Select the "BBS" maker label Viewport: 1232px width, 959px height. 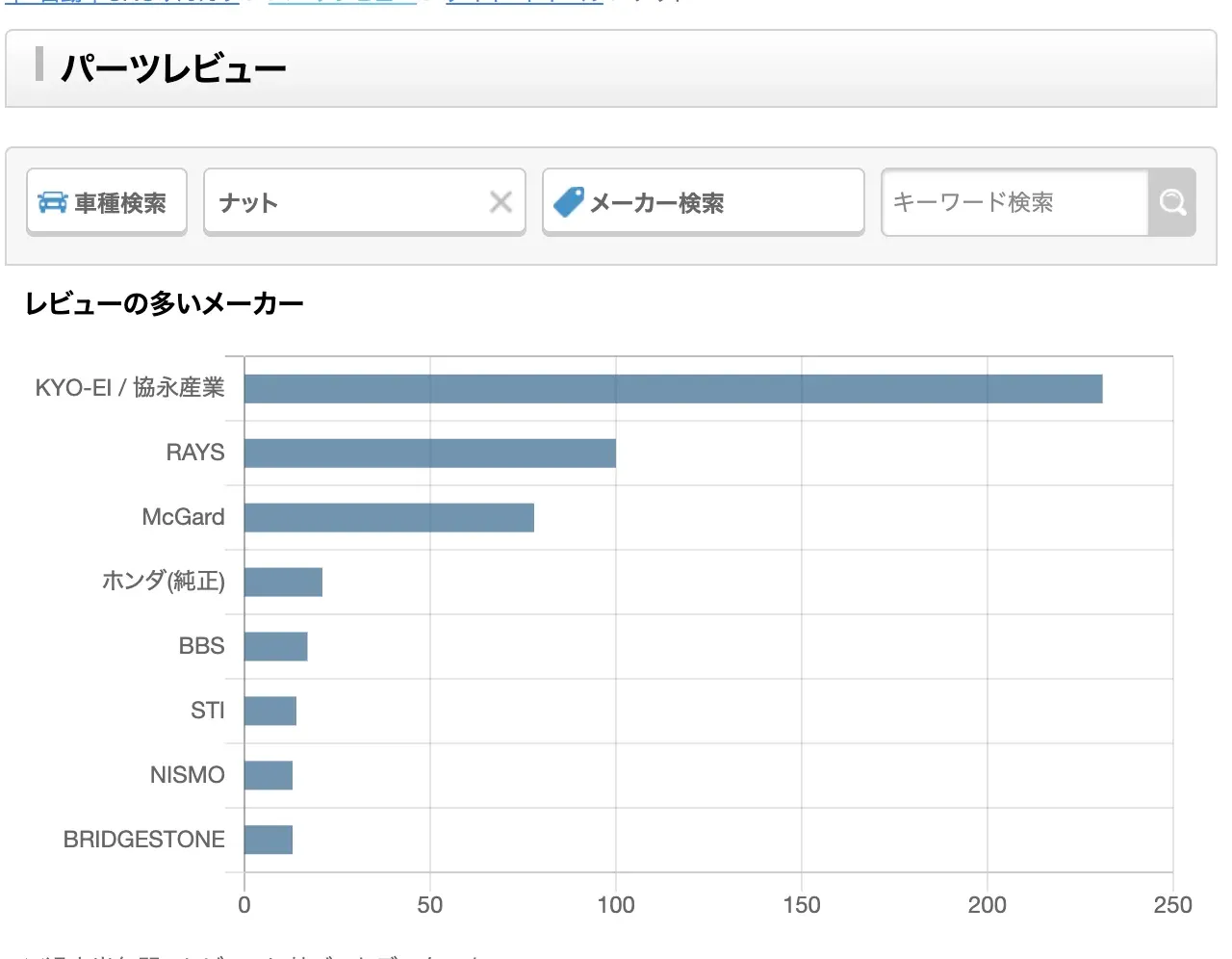pos(201,646)
